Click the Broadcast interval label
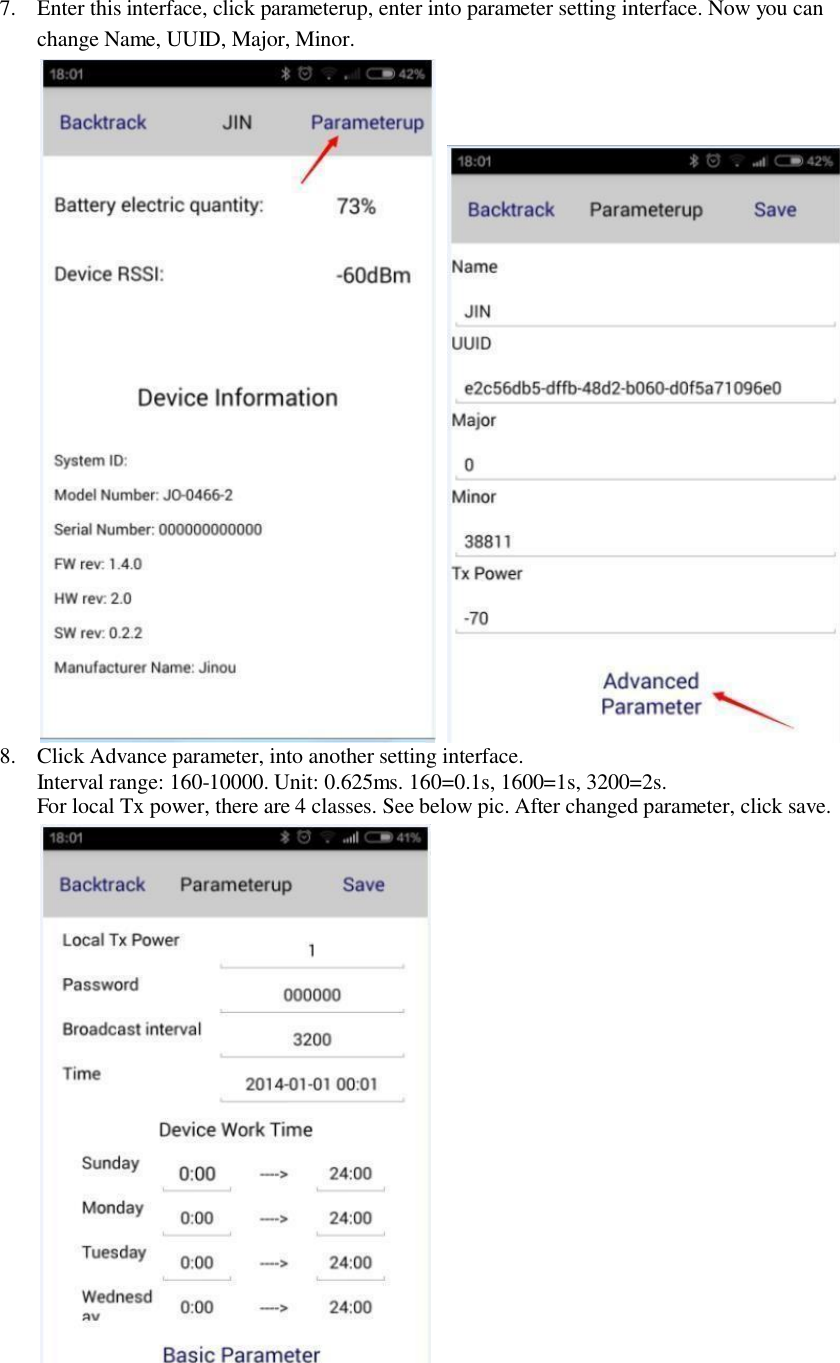 (132, 1029)
